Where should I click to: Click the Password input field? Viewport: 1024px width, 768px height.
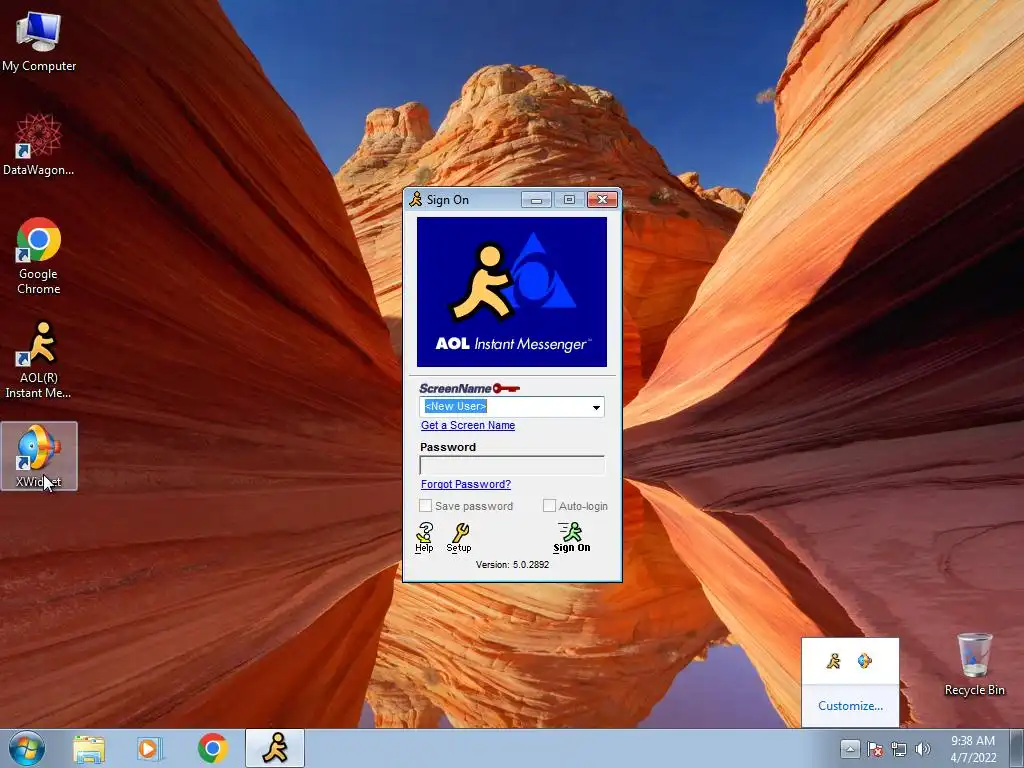[x=512, y=465]
